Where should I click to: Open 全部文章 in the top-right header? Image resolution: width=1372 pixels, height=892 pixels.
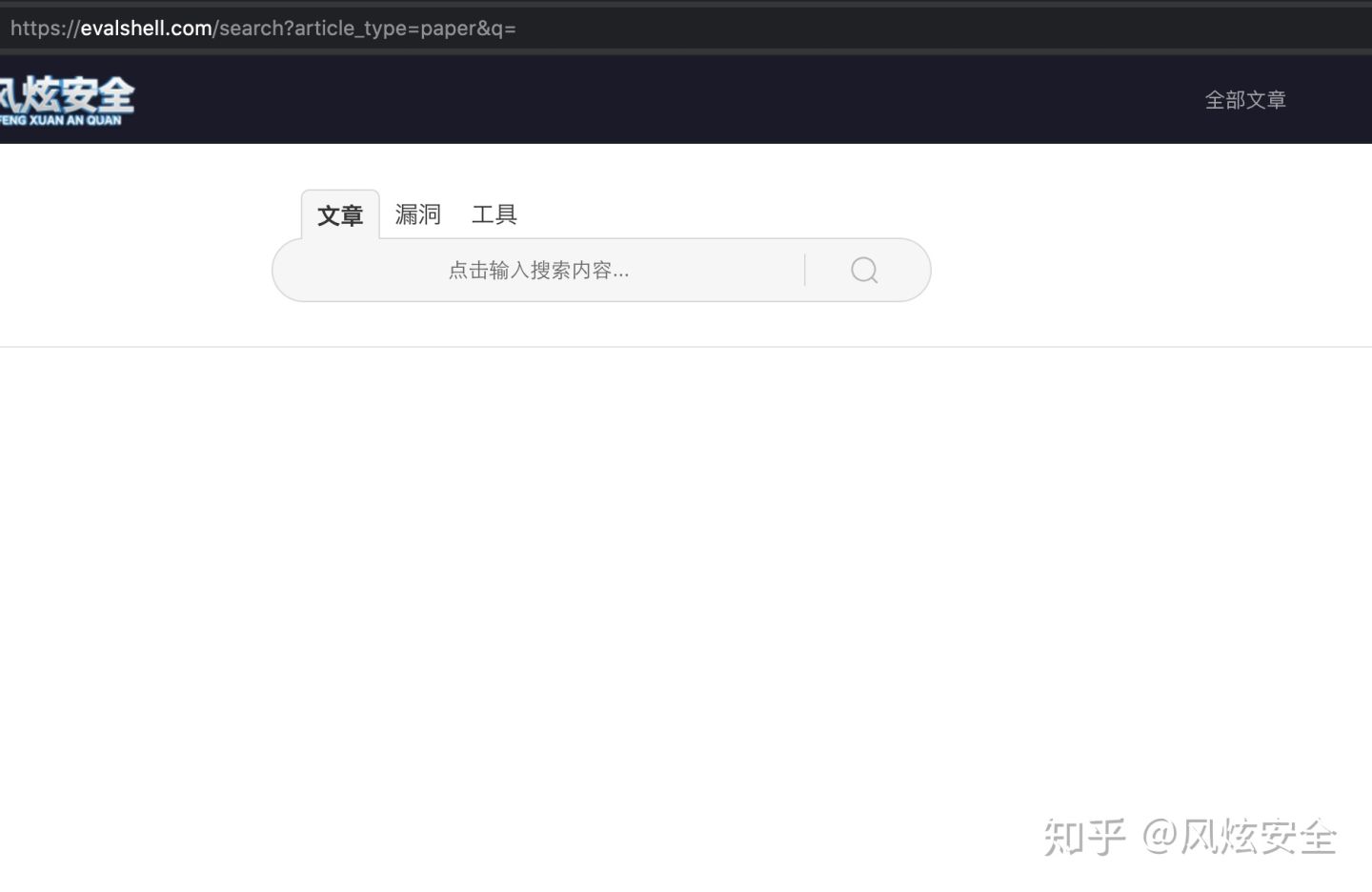[1245, 99]
